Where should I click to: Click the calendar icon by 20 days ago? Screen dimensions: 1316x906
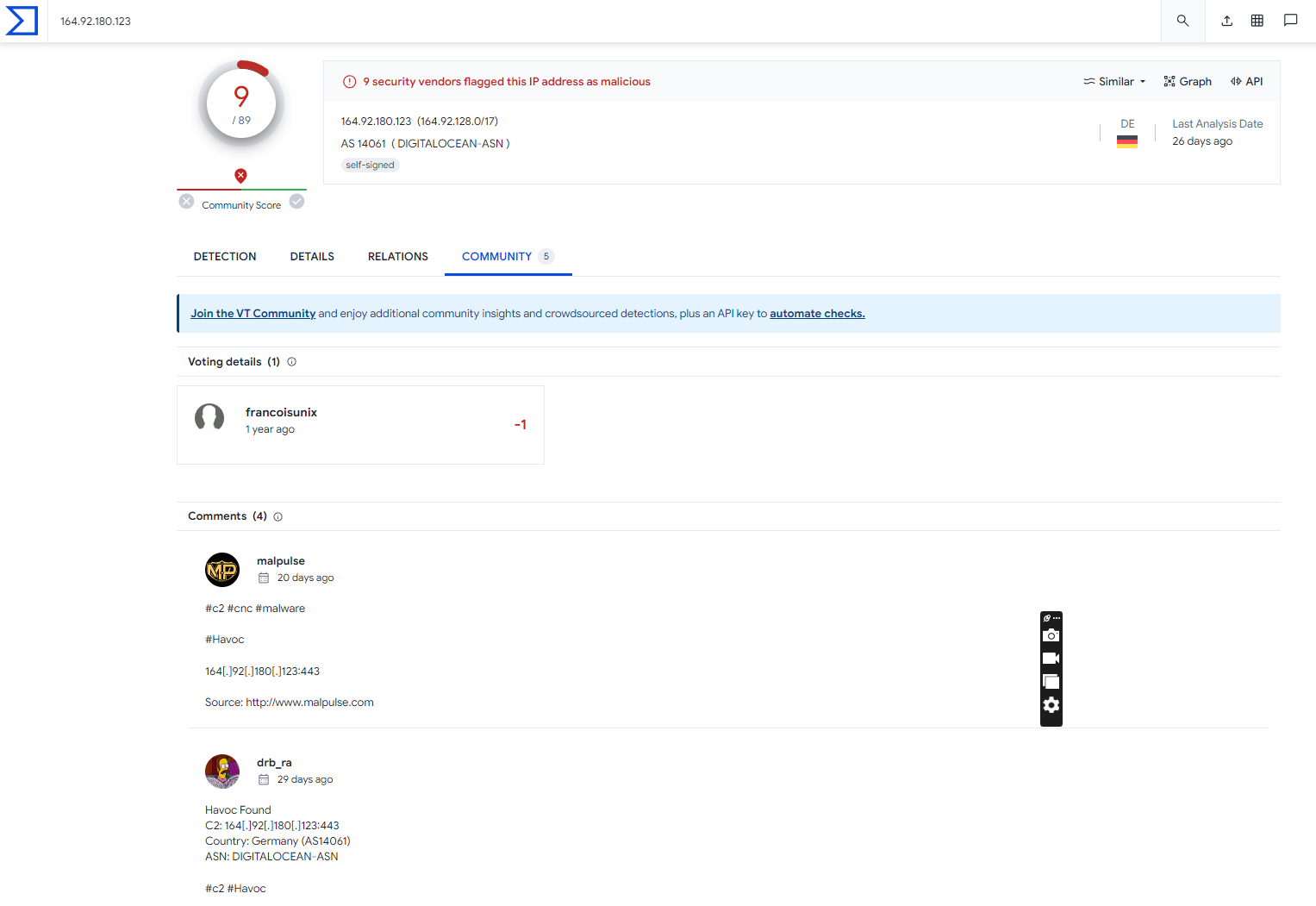coord(264,578)
